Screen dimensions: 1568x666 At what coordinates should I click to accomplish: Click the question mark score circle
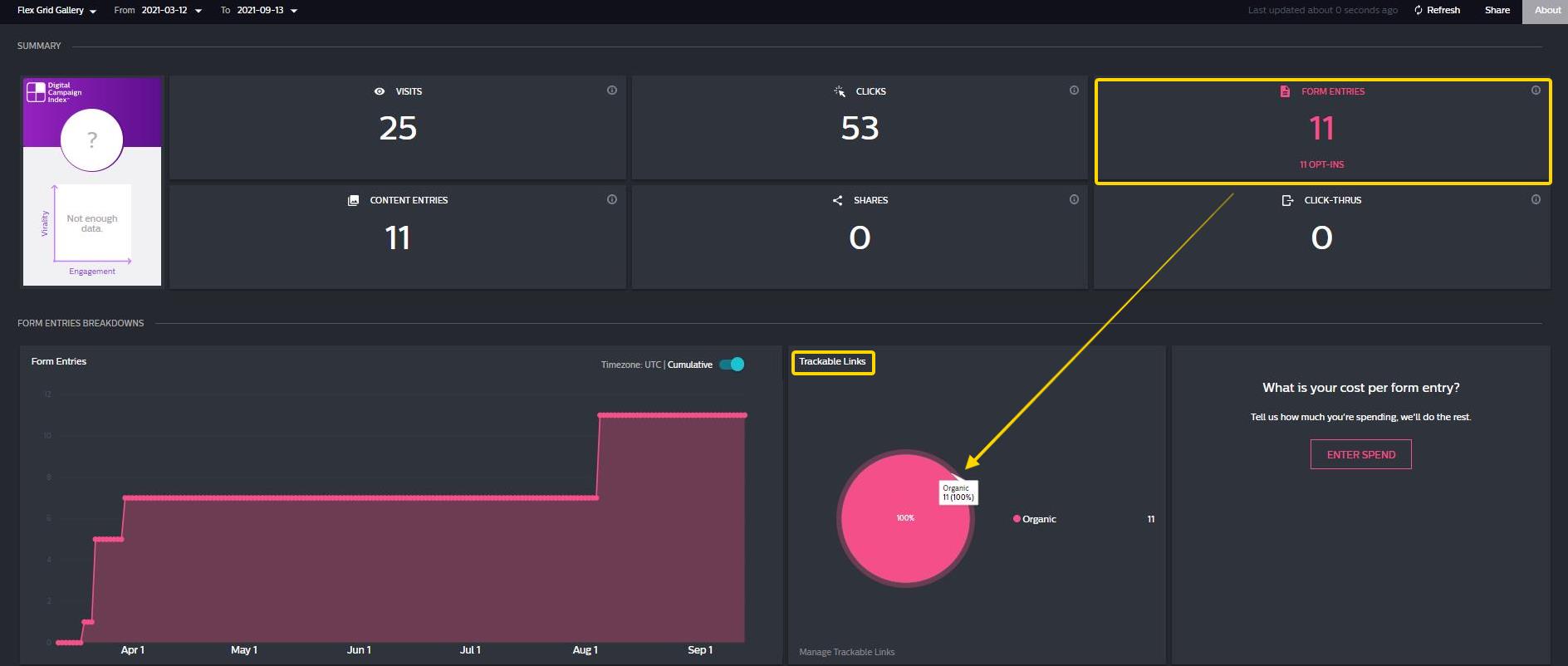tap(92, 140)
